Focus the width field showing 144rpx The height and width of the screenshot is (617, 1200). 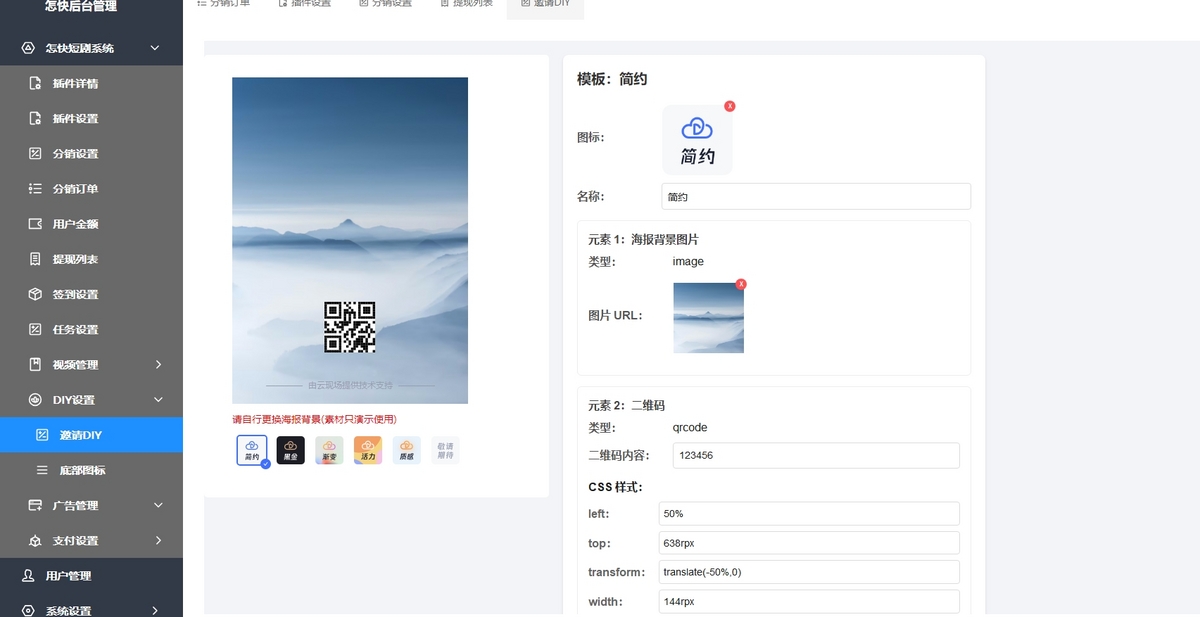(809, 602)
